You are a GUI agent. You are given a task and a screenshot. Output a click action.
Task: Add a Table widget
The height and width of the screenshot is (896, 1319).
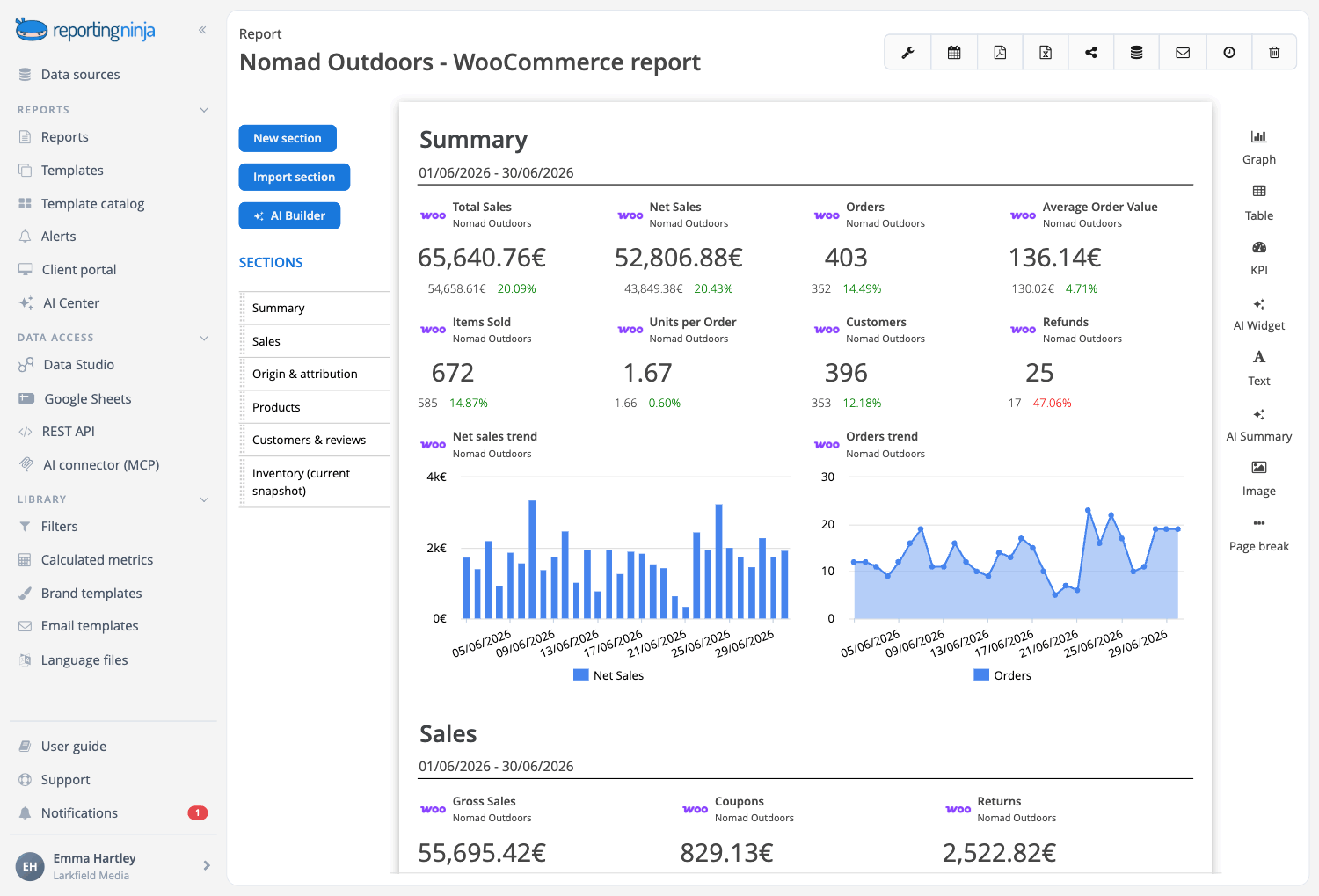tap(1259, 203)
